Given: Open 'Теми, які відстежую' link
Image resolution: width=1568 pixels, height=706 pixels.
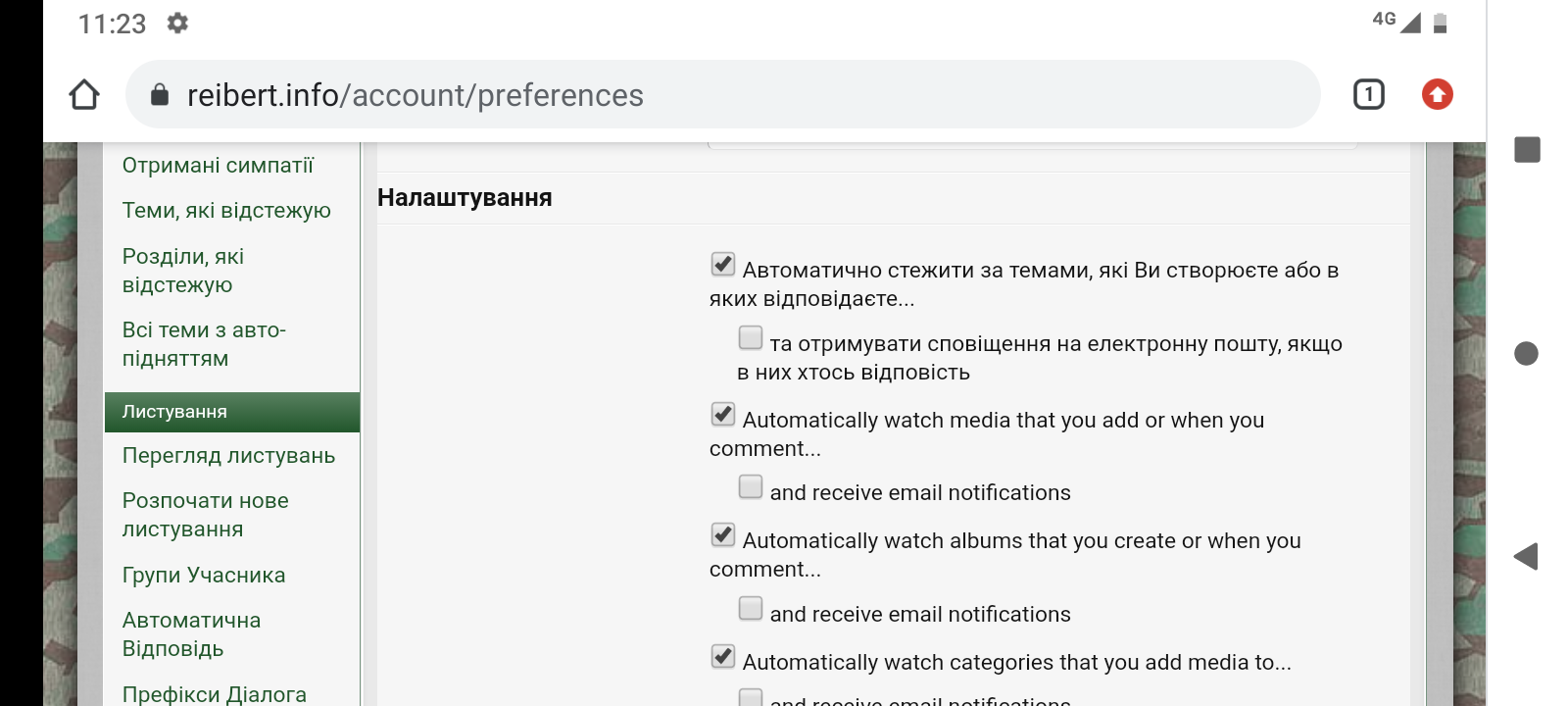Looking at the screenshot, I should tap(226, 210).
